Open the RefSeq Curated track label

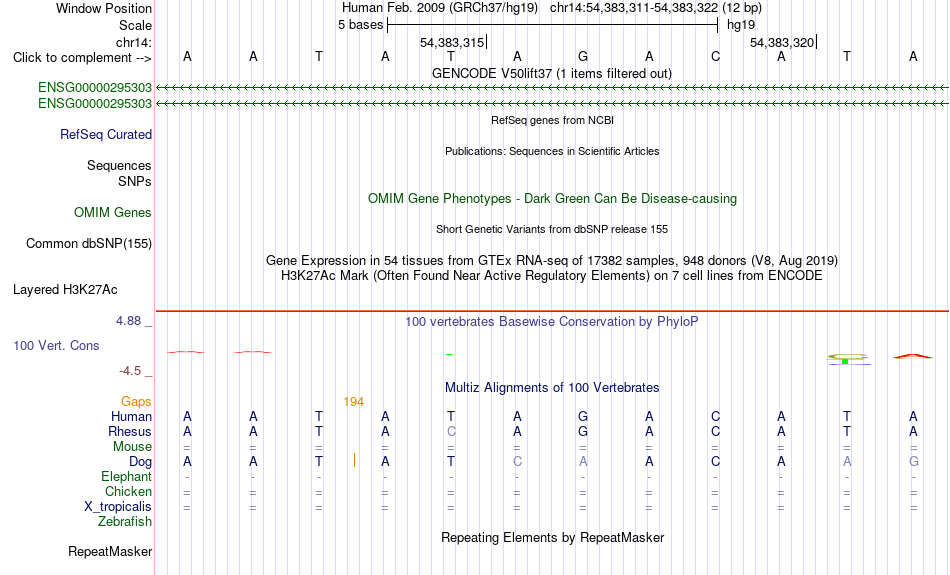click(105, 135)
